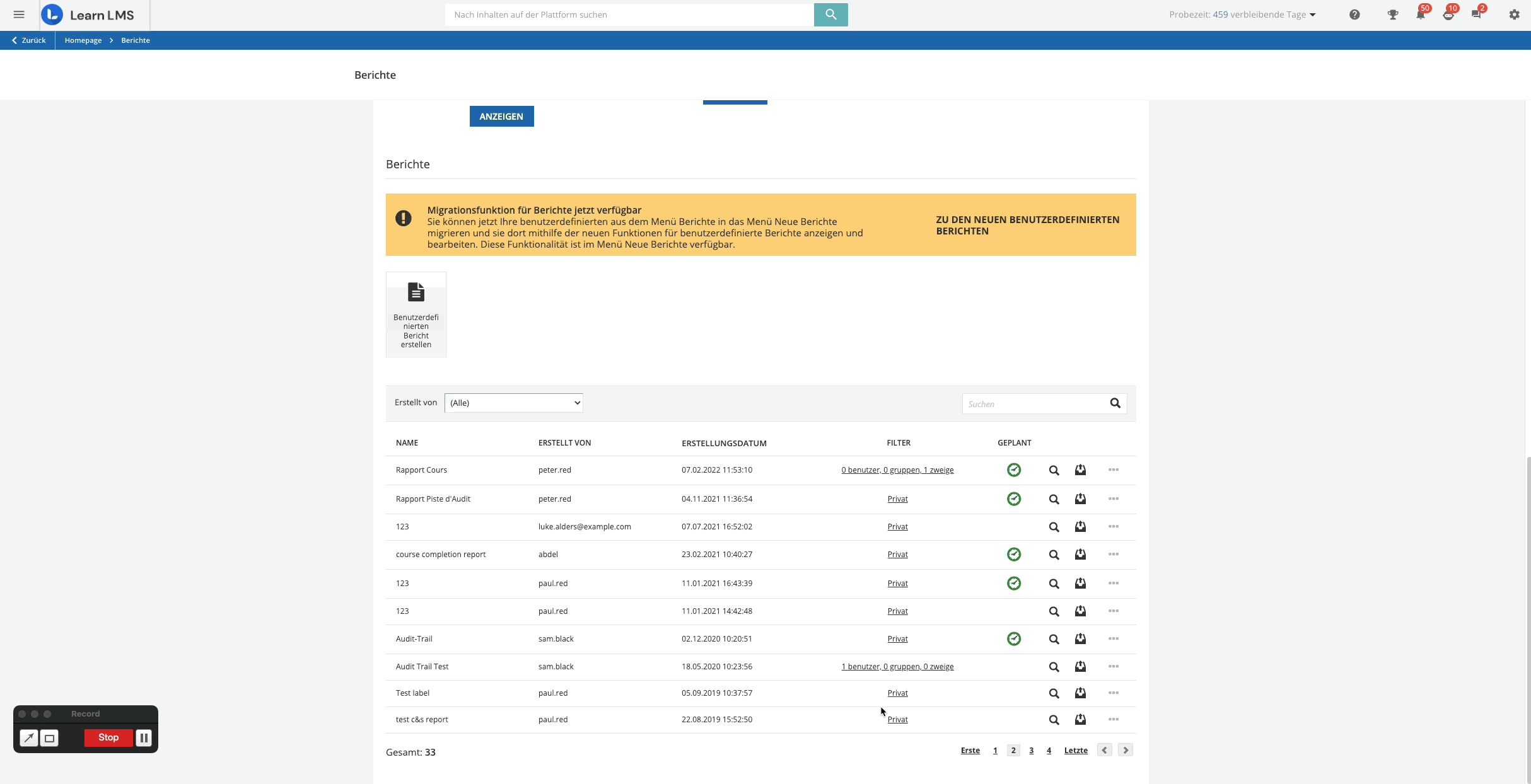Open the Erstellt von dropdown

coord(513,403)
